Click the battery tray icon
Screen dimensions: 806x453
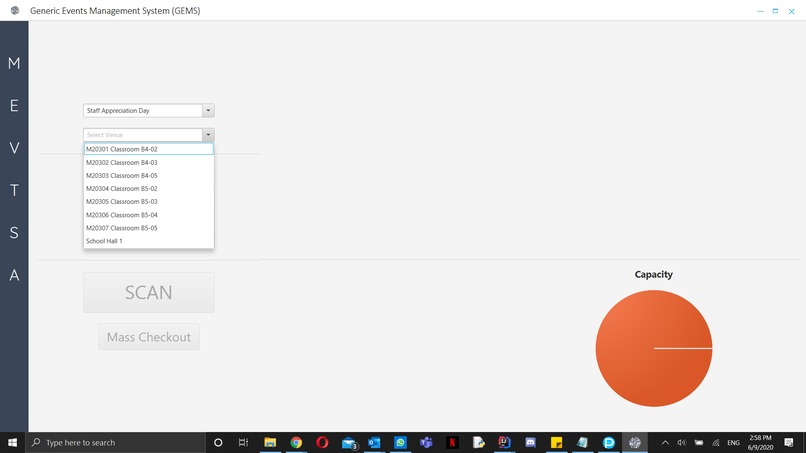[x=699, y=442]
